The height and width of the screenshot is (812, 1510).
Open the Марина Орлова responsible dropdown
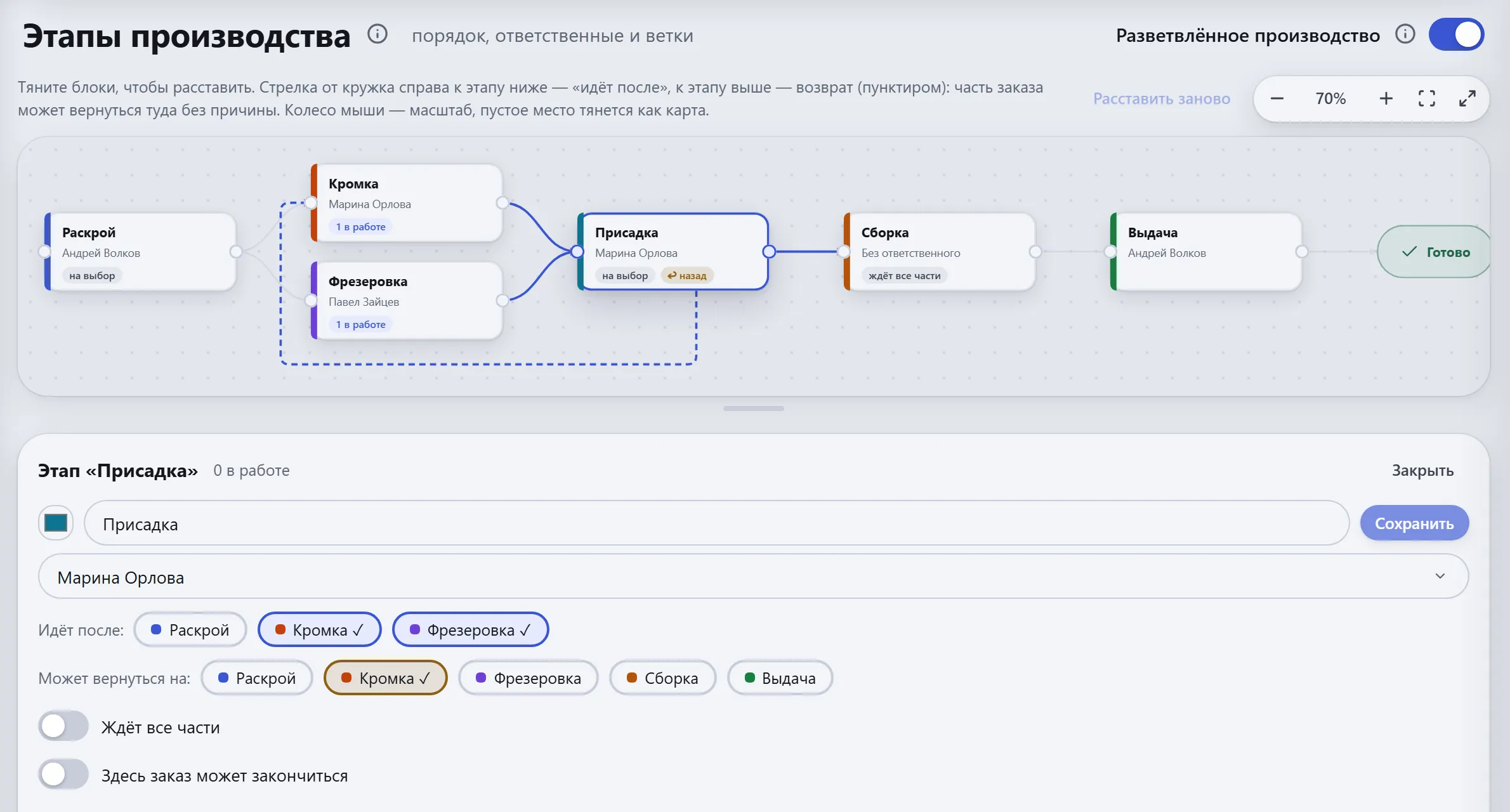pos(753,577)
